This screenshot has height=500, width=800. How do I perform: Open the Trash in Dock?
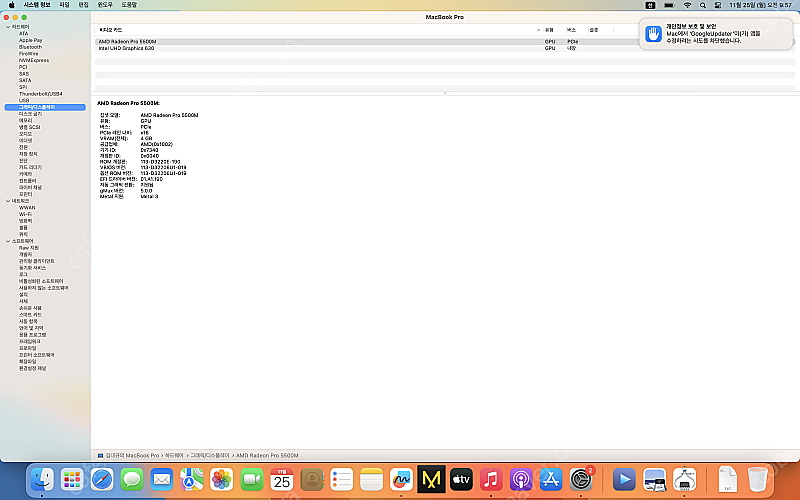click(x=758, y=480)
